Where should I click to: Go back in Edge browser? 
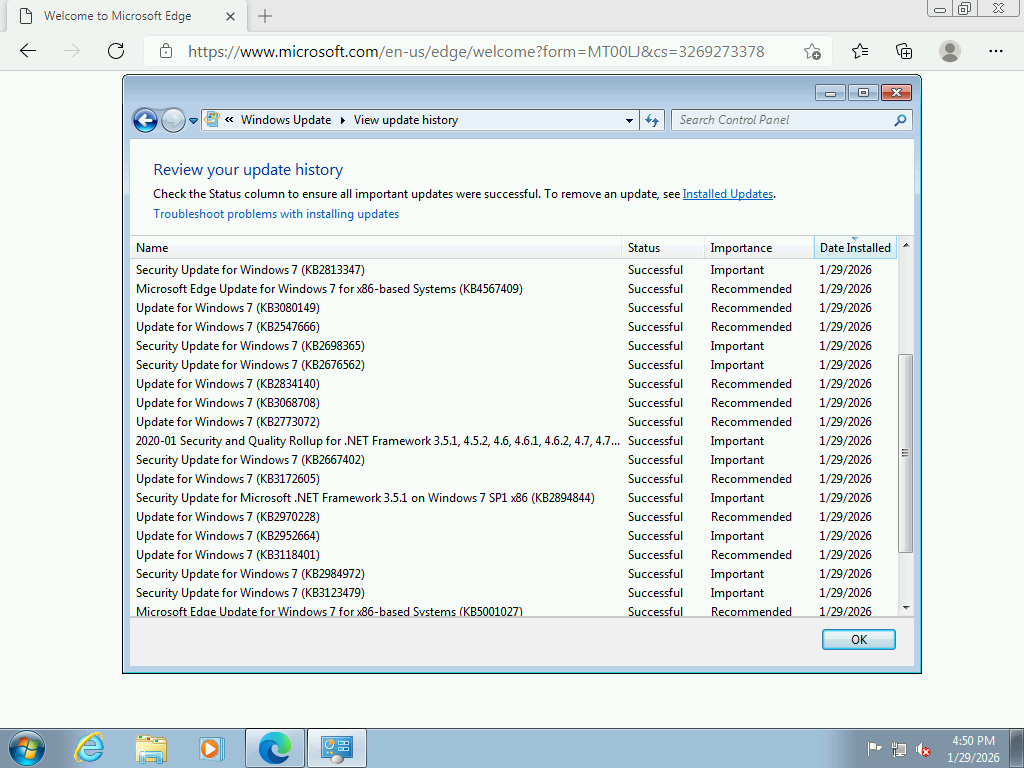(28, 51)
